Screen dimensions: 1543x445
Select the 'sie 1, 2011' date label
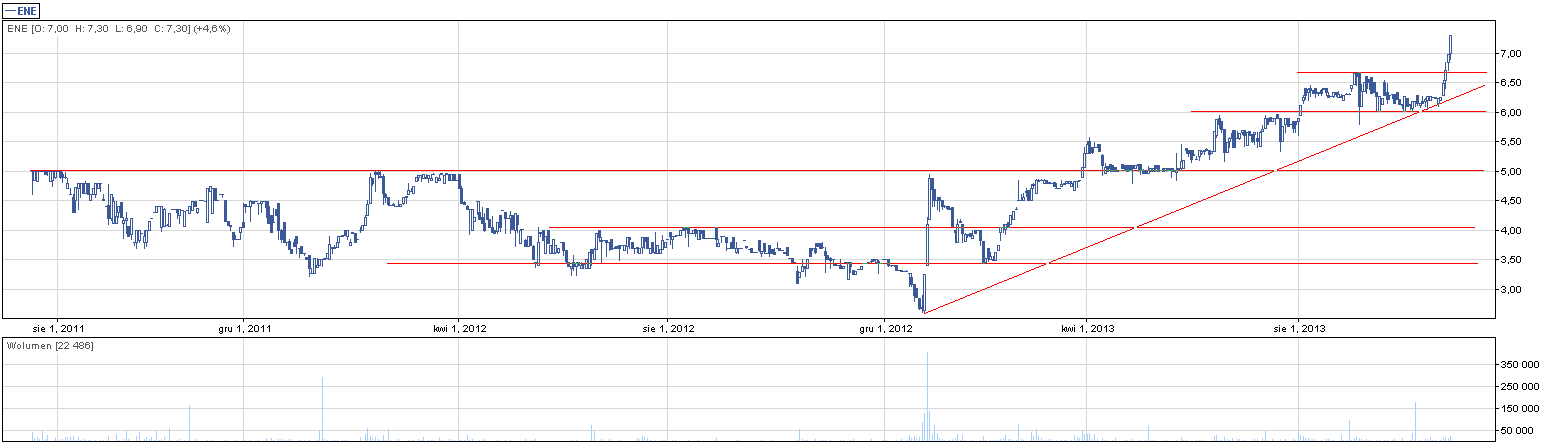pyautogui.click(x=57, y=328)
